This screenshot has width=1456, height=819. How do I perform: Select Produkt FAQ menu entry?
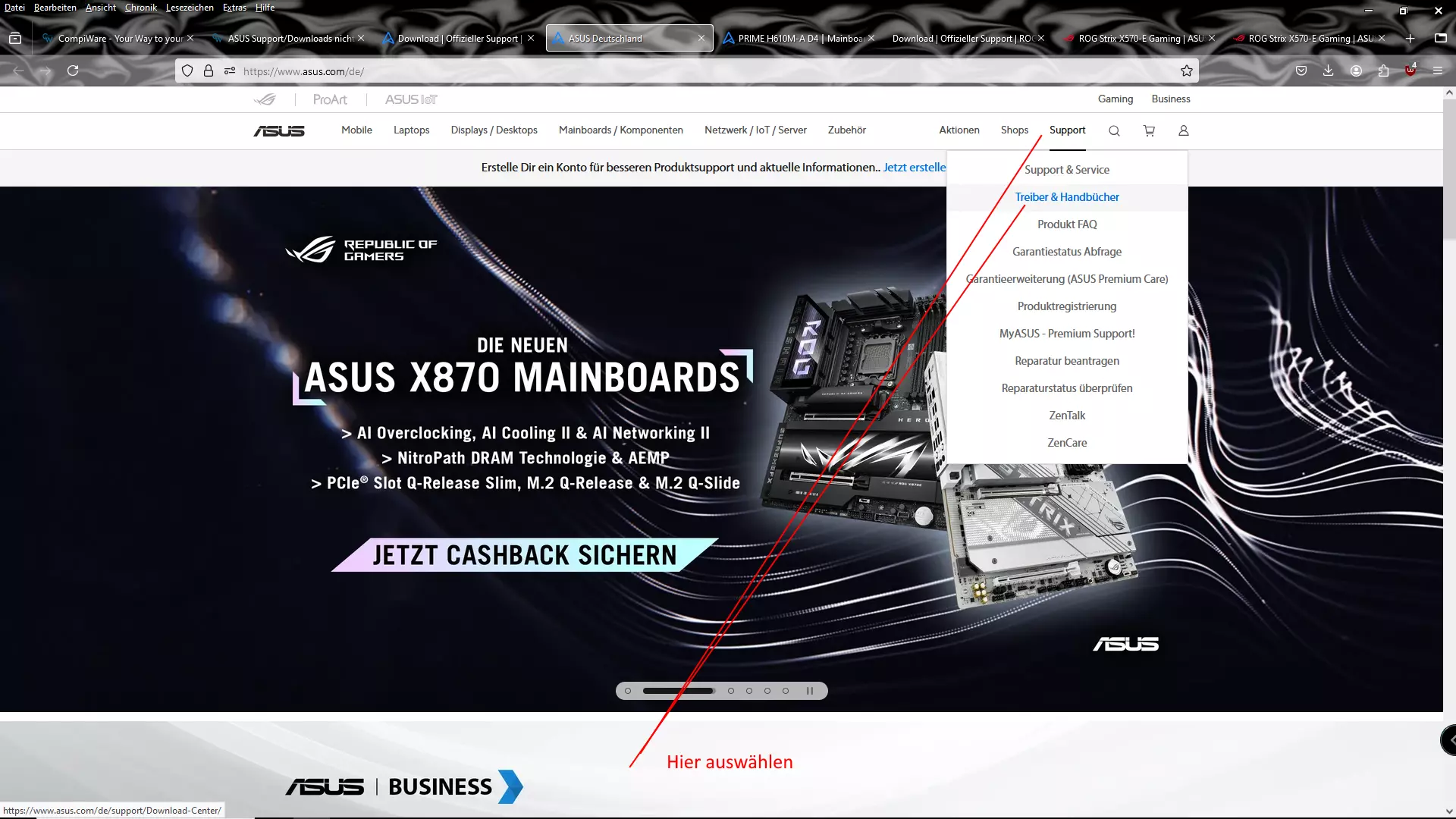point(1067,224)
